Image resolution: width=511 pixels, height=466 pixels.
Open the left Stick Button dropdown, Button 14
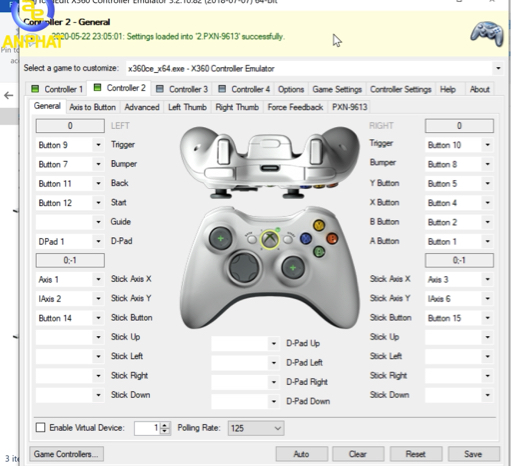tap(98, 318)
